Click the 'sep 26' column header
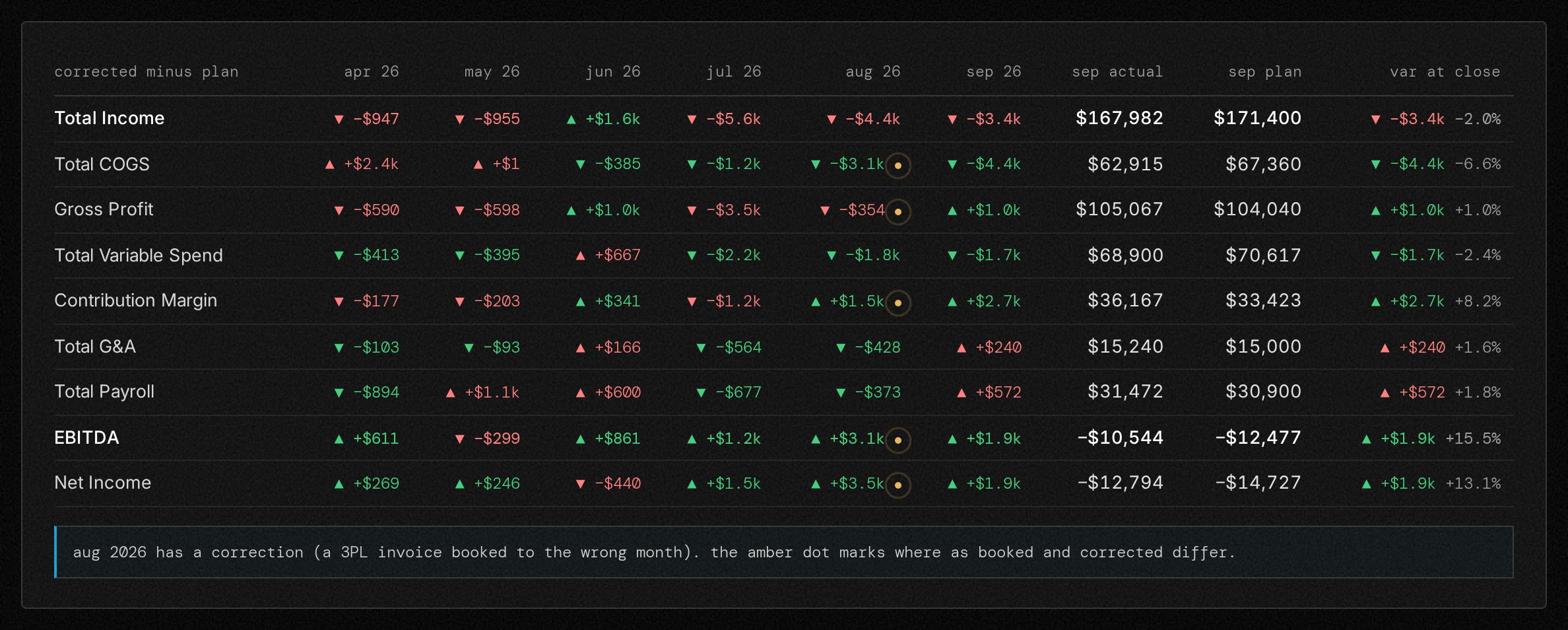The width and height of the screenshot is (1568, 630). click(994, 71)
